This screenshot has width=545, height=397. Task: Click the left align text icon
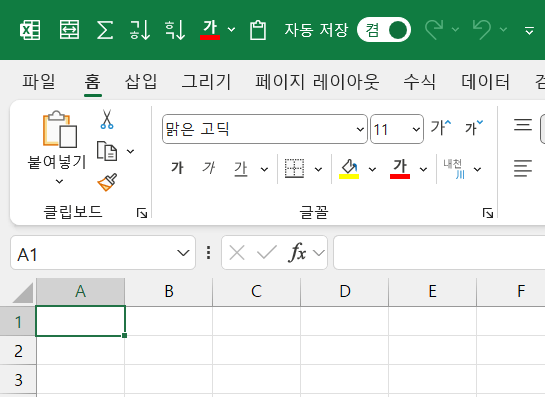523,168
